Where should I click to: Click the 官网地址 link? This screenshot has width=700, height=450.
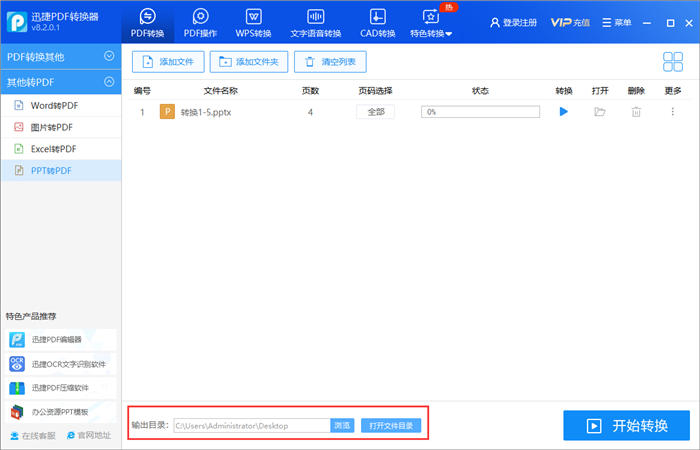tap(88, 435)
